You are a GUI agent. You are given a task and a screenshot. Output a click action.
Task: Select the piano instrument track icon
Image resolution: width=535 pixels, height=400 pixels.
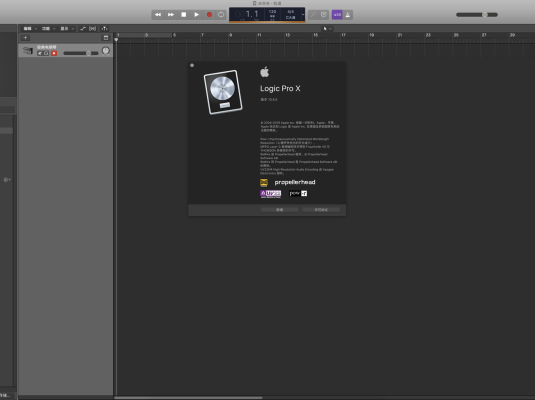tap(28, 51)
